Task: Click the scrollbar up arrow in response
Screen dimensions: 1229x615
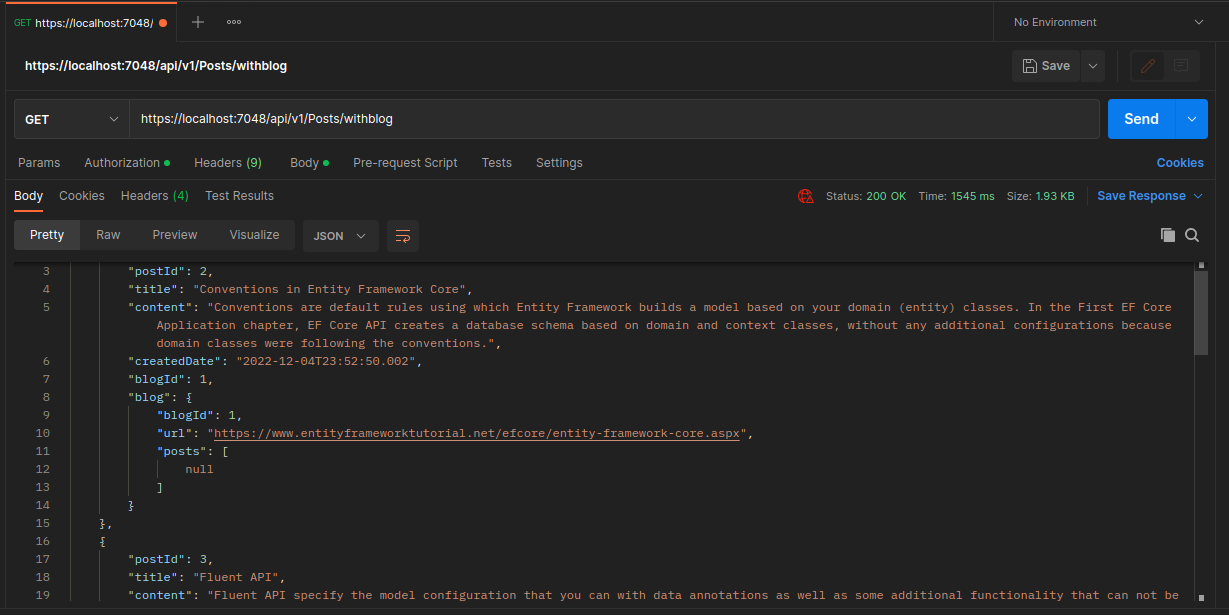Action: click(x=1201, y=265)
